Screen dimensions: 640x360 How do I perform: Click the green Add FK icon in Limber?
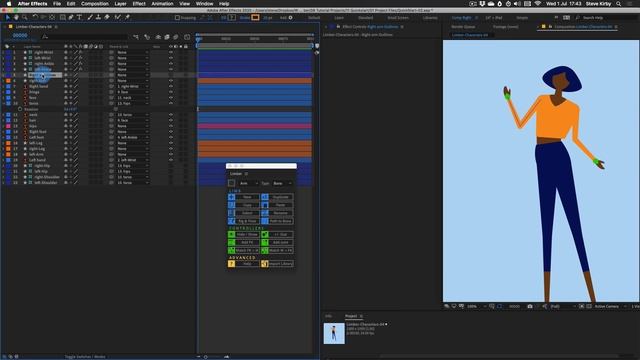(x=231, y=242)
